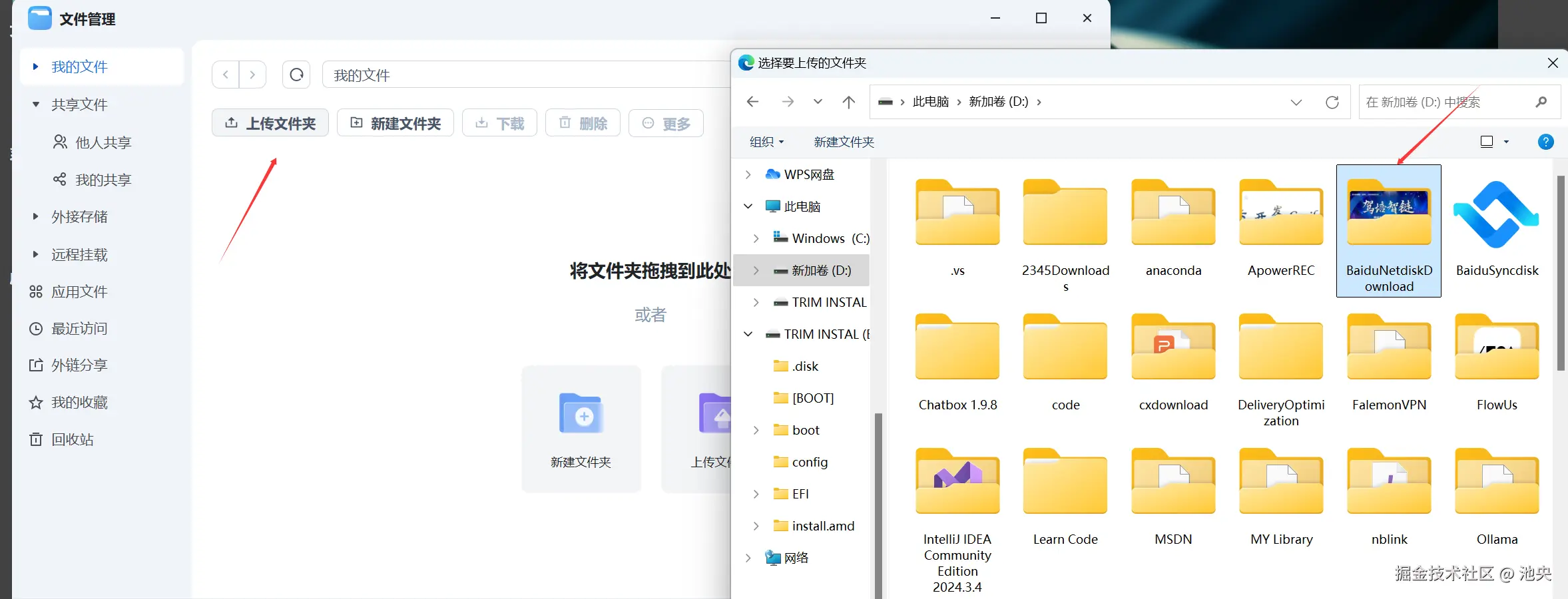Image resolution: width=1568 pixels, height=599 pixels.
Task: Click the up-one-level arrow in upload dialog
Action: (848, 101)
